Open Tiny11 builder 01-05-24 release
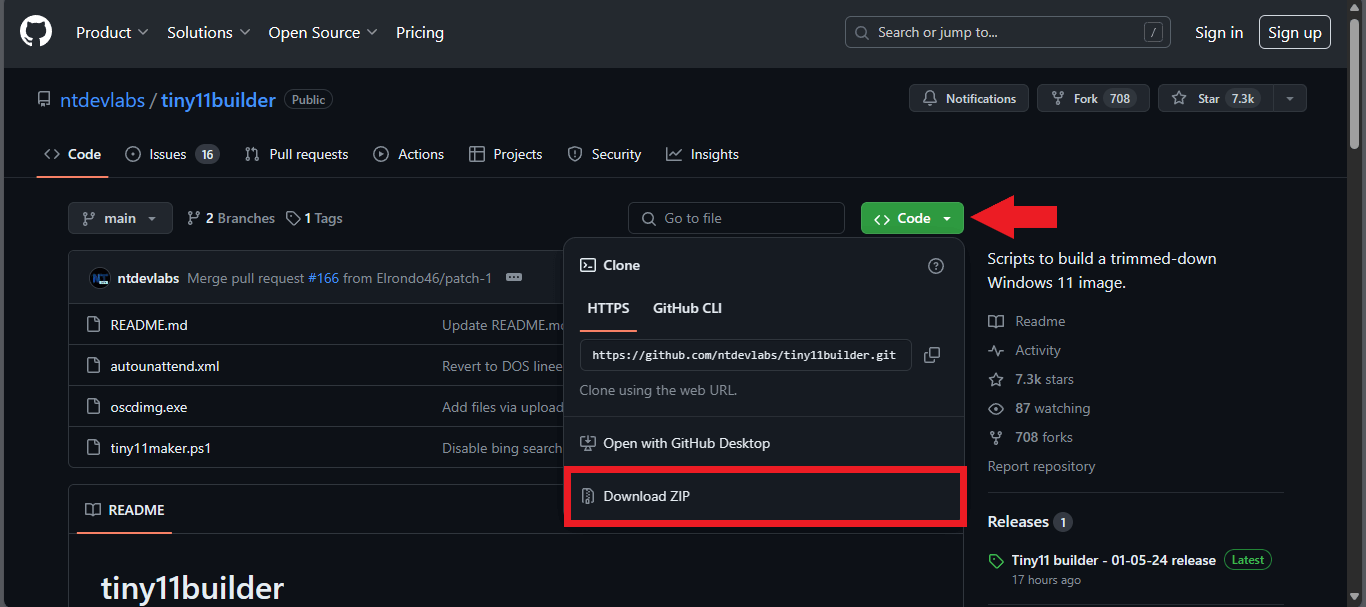This screenshot has width=1366, height=607. [1113, 560]
